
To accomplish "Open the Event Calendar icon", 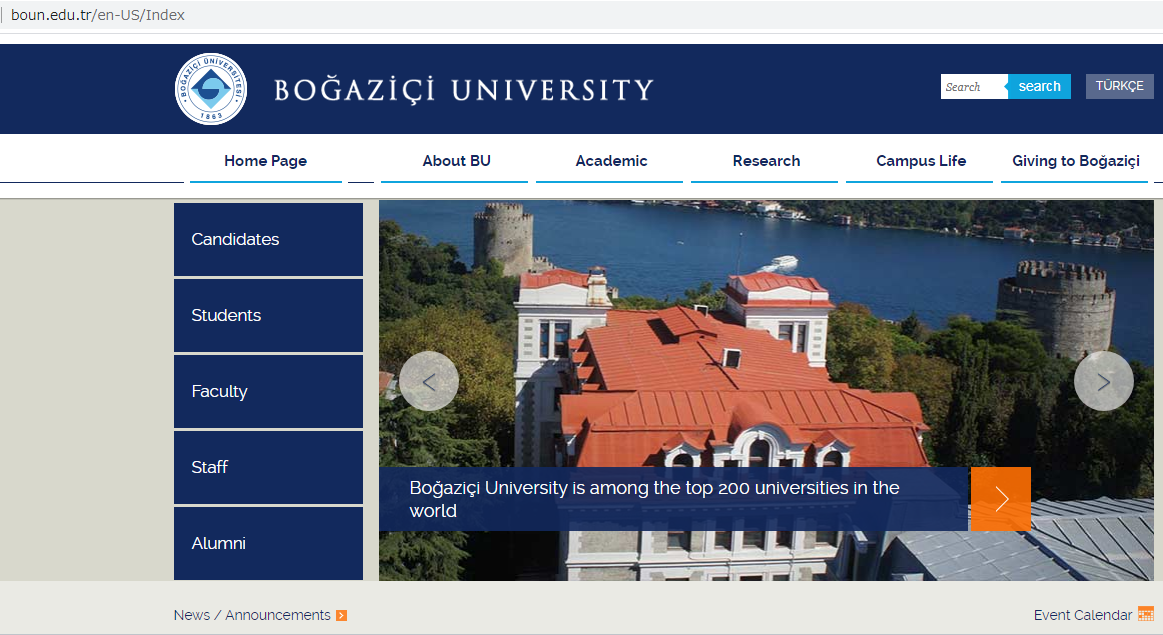I will [1146, 614].
